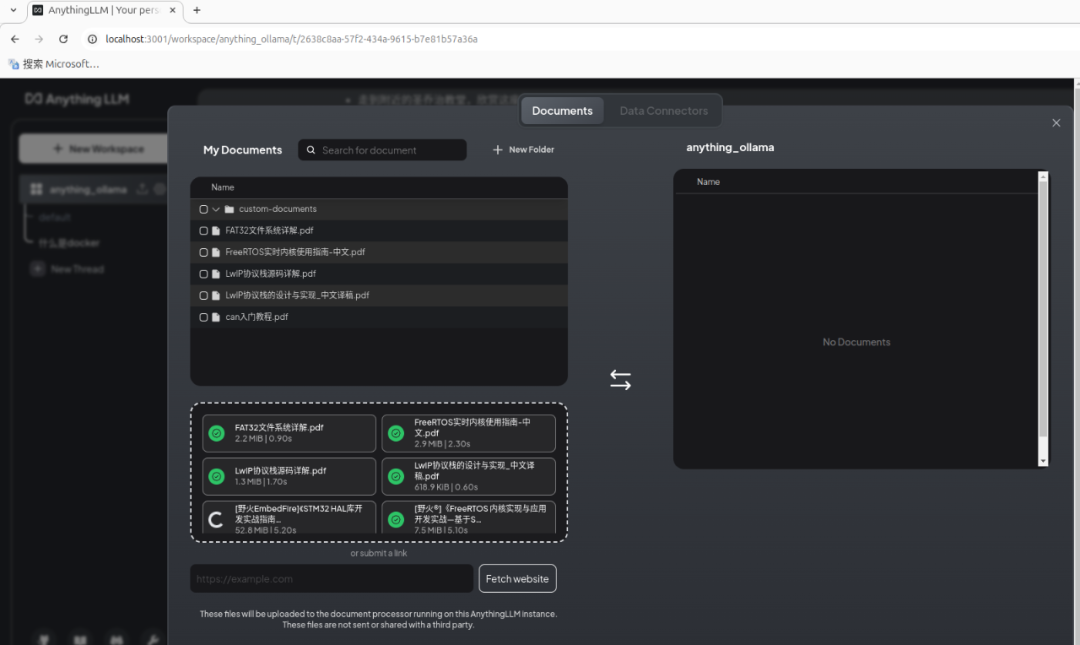Switch to the Data Connectors tab
1080x645 pixels.
663,111
